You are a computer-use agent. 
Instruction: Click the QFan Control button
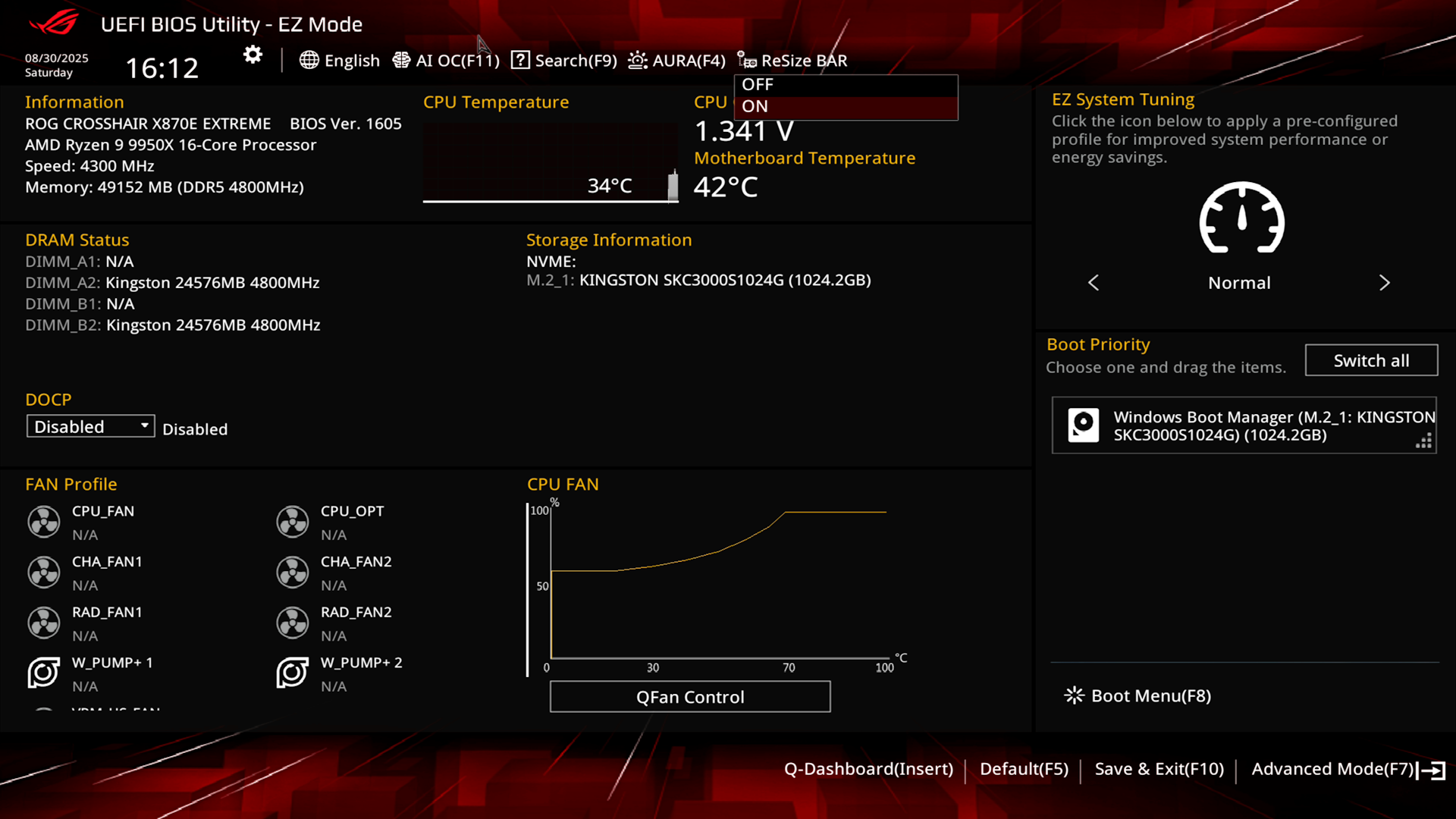689,696
